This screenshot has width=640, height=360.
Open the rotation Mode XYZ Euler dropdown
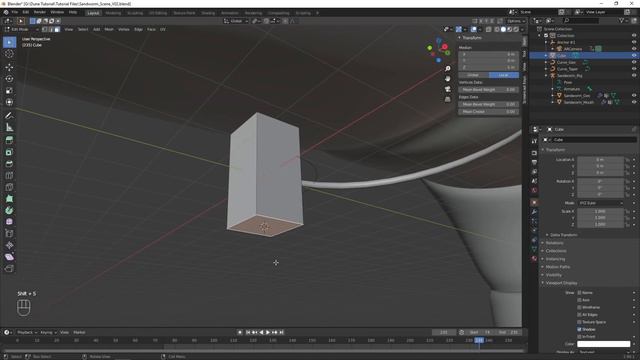[x=600, y=203]
